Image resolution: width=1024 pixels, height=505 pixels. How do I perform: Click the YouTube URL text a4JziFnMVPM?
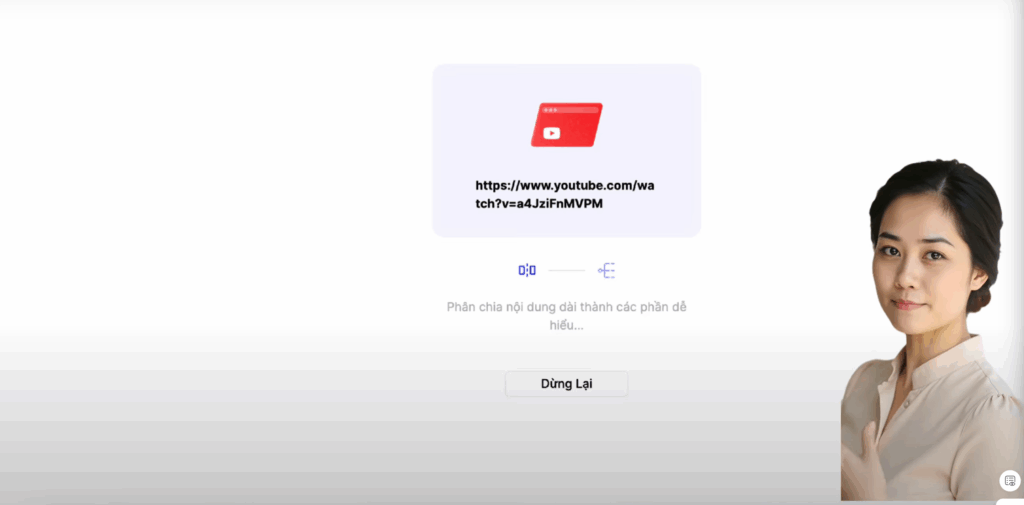[x=565, y=195]
